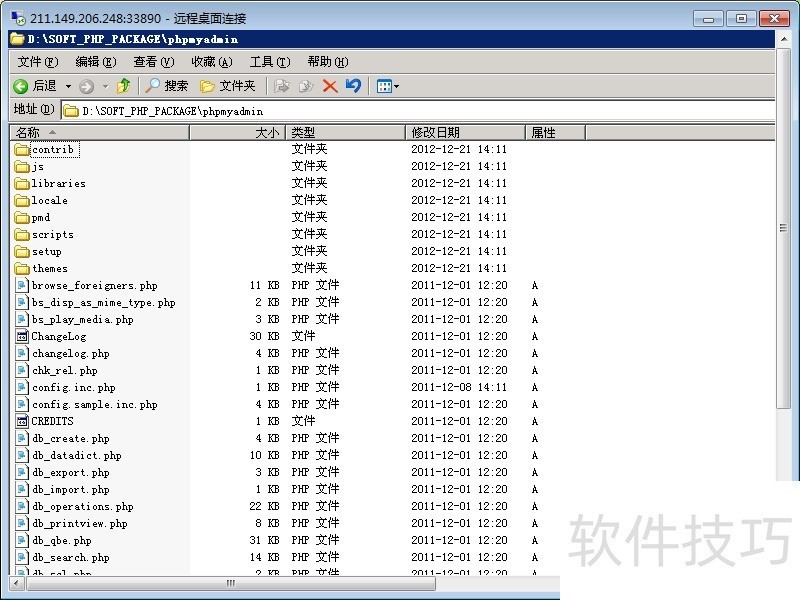This screenshot has height=600, width=800.
Task: Click the Back (后退) button
Action: tap(35, 86)
